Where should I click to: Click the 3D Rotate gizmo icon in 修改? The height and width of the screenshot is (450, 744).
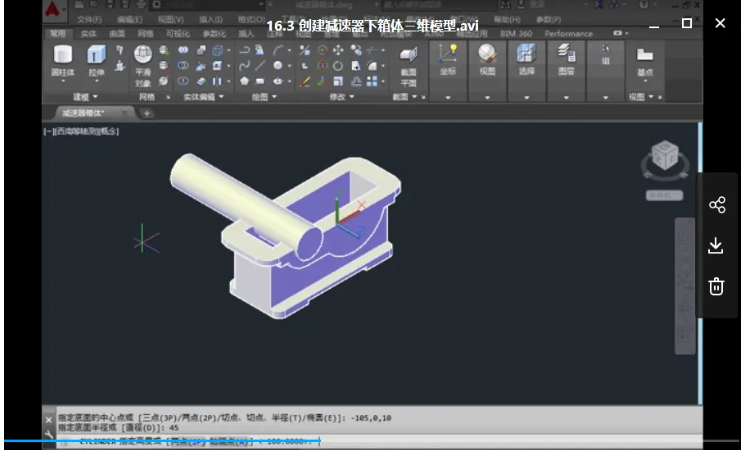point(323,66)
